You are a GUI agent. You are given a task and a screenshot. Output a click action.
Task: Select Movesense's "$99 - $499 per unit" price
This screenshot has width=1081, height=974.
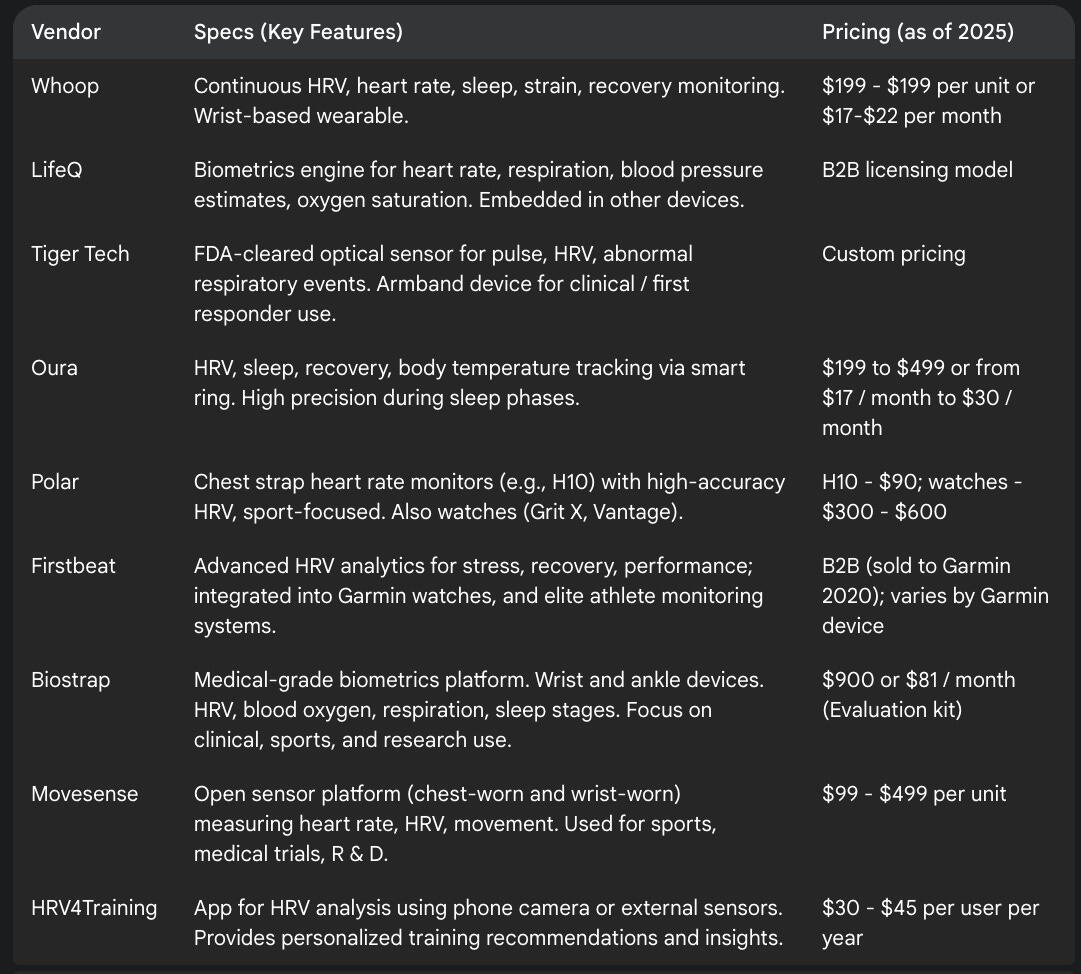[914, 794]
